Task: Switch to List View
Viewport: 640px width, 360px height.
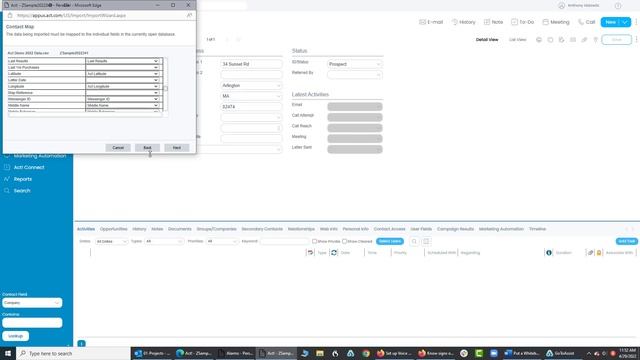Action: coord(518,40)
